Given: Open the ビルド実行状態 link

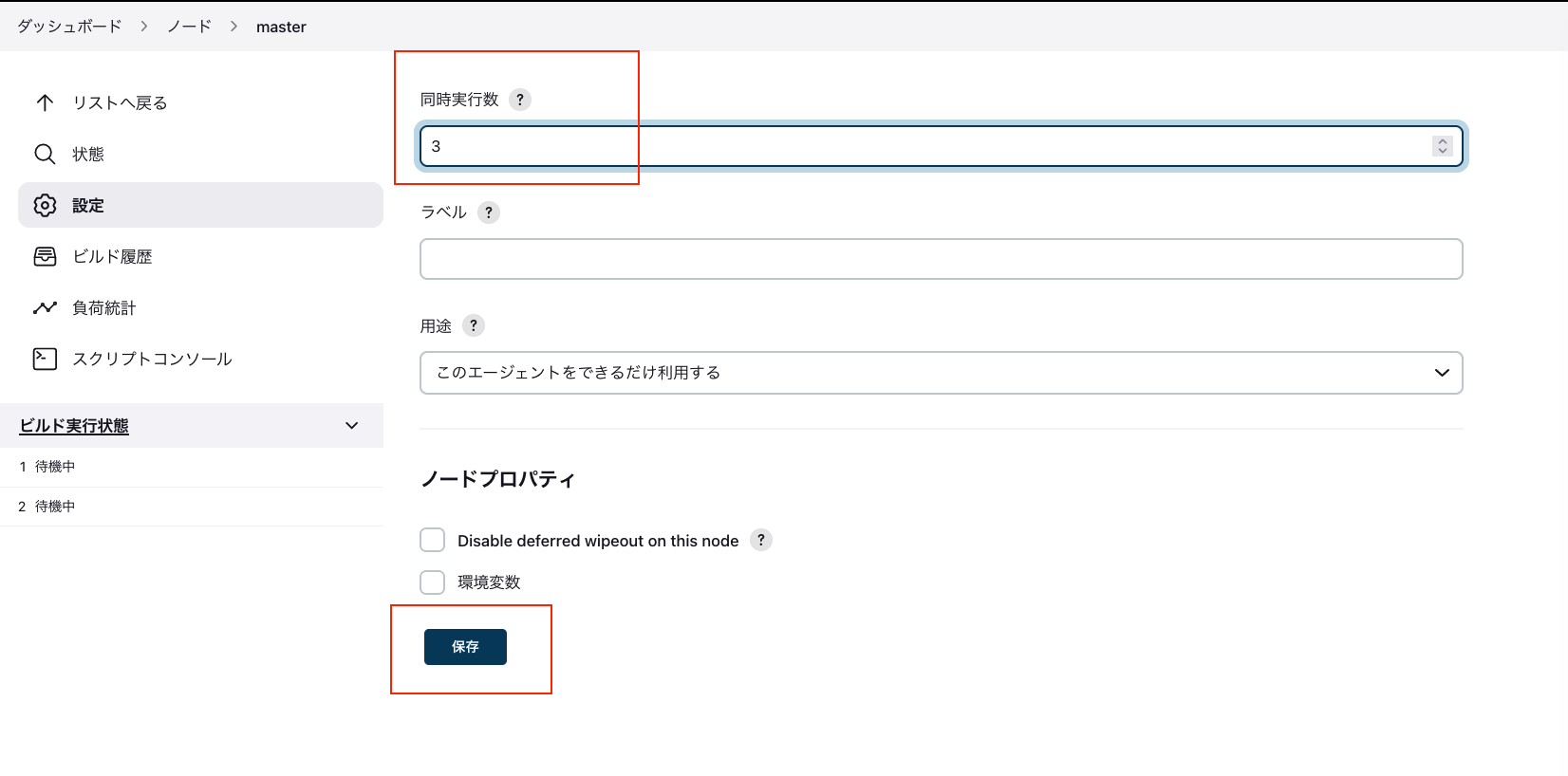Looking at the screenshot, I should [x=74, y=426].
